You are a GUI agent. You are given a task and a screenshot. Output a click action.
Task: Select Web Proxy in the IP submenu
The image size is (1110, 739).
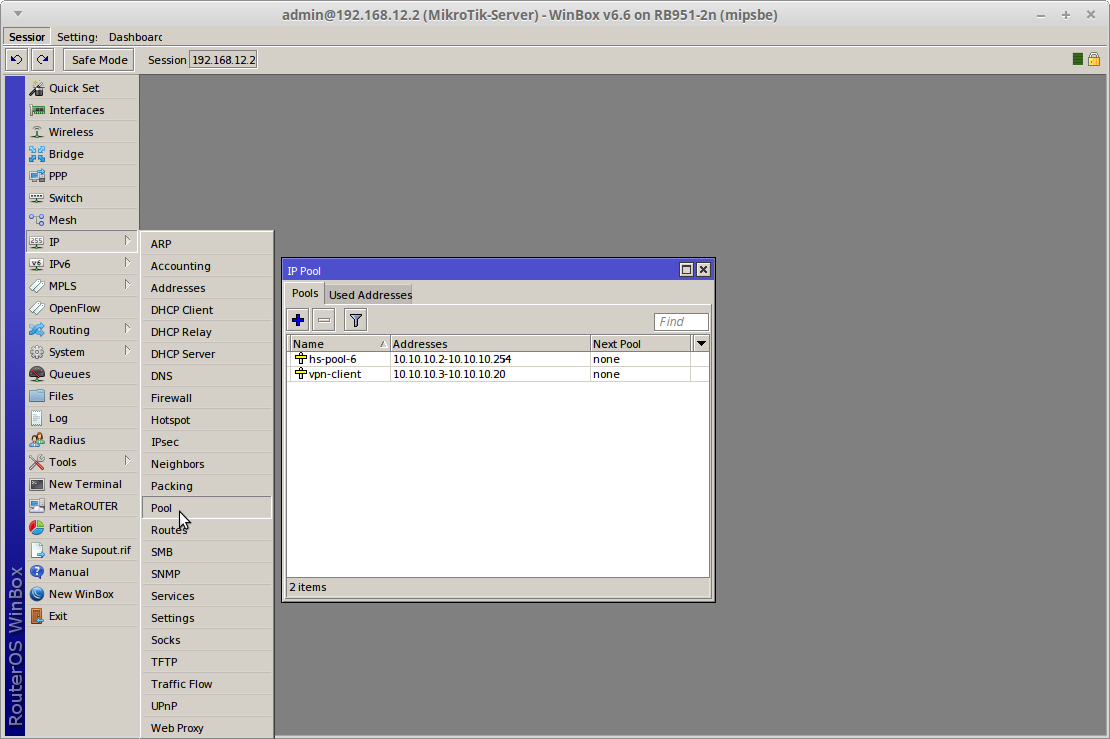tap(207, 727)
